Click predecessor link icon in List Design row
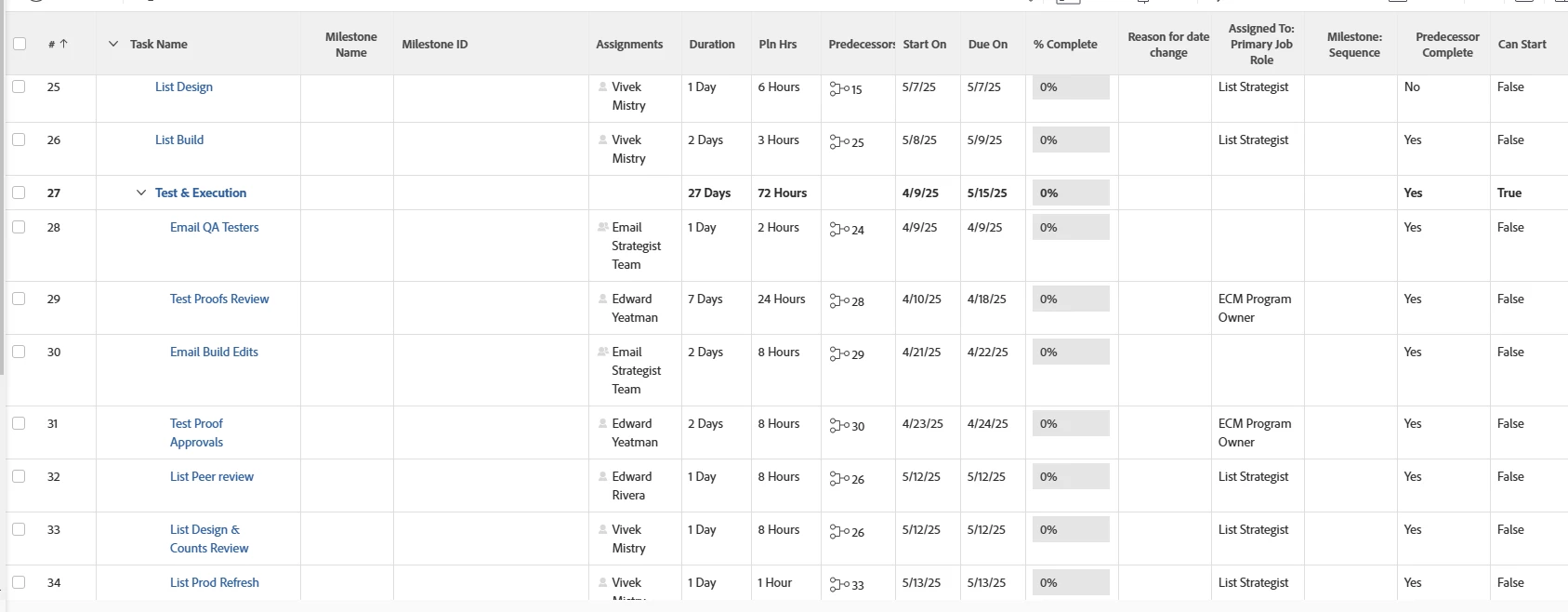The height and width of the screenshot is (612, 1568). click(x=836, y=88)
